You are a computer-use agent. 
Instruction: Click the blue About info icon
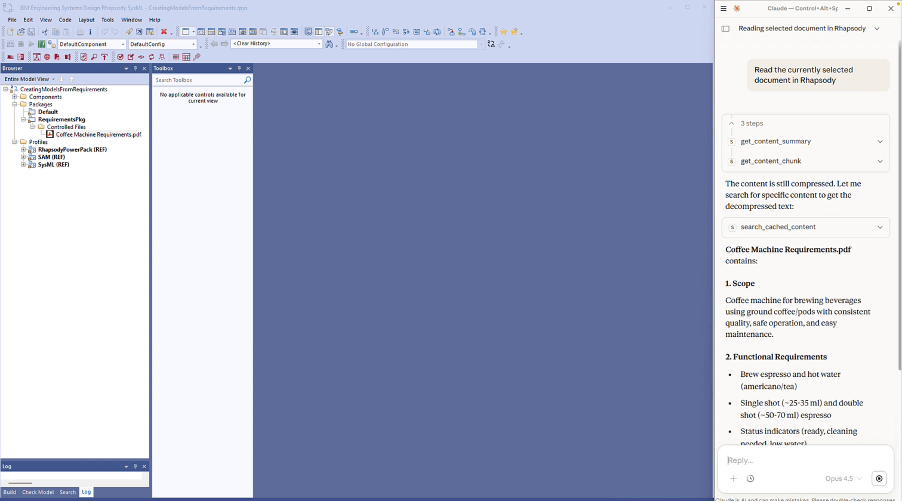(90, 32)
